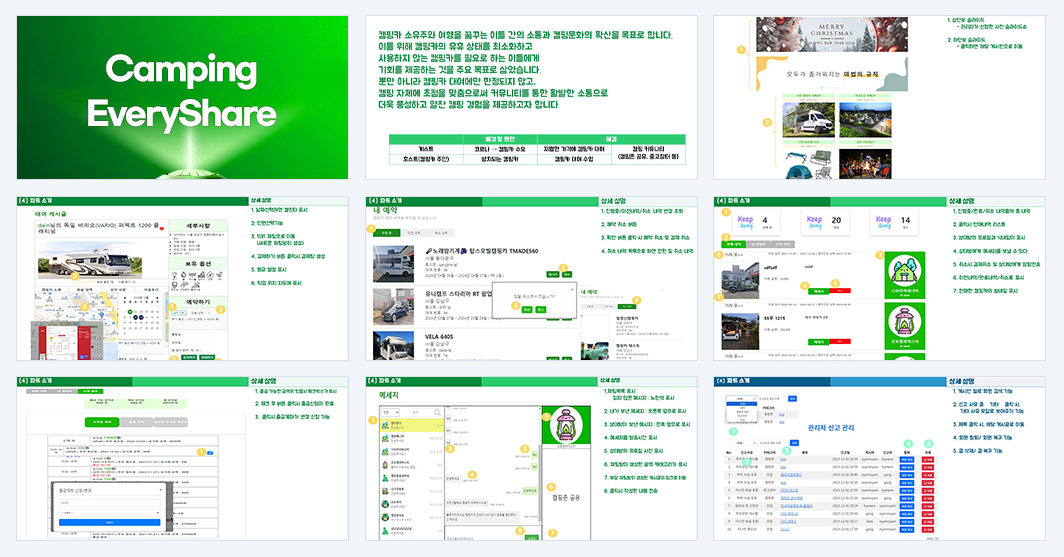Screen dimensions: 1064x557
Task: Open the Camping EveryShare title slide
Action: pos(183,98)
